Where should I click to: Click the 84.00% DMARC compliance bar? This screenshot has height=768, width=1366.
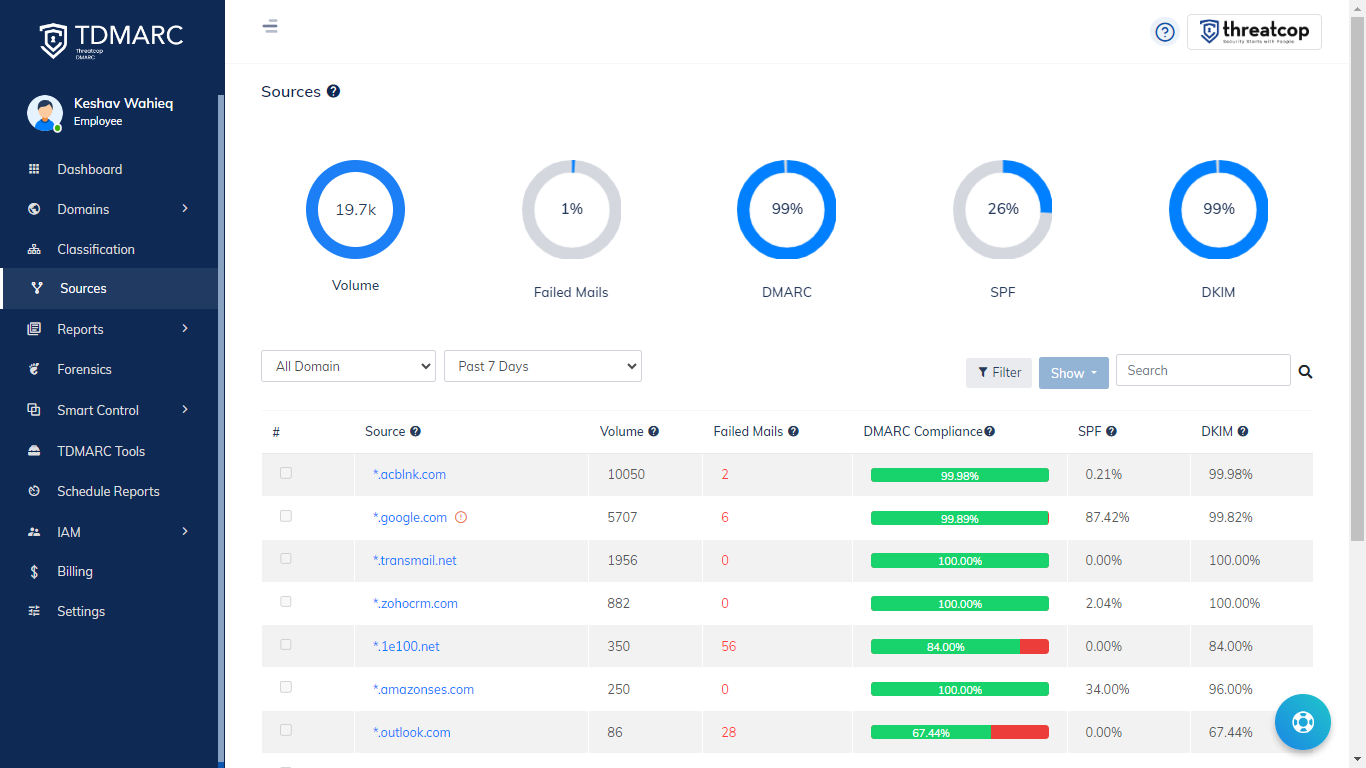coord(960,647)
